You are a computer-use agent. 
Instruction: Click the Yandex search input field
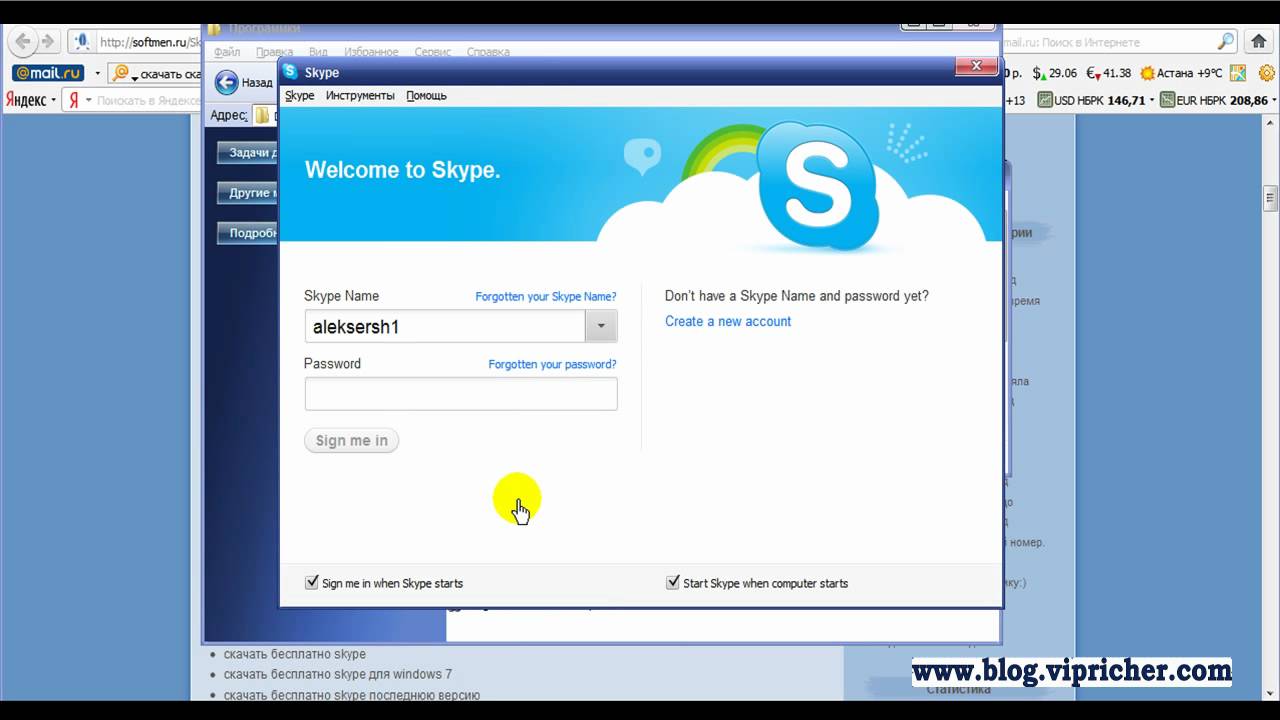[x=148, y=100]
